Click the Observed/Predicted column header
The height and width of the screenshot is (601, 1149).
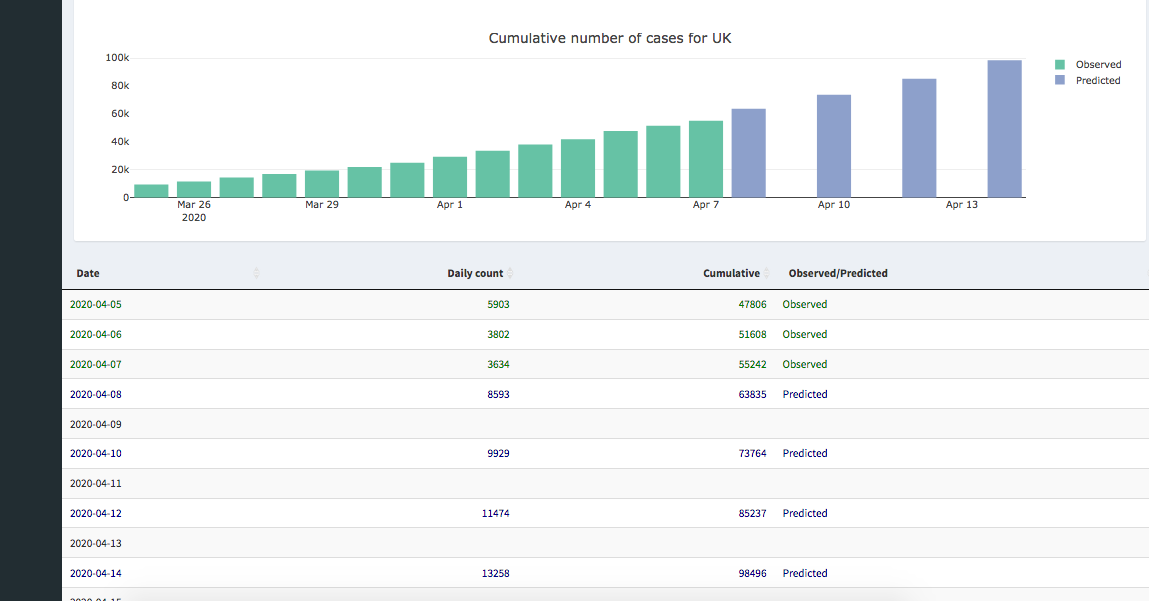click(x=838, y=273)
